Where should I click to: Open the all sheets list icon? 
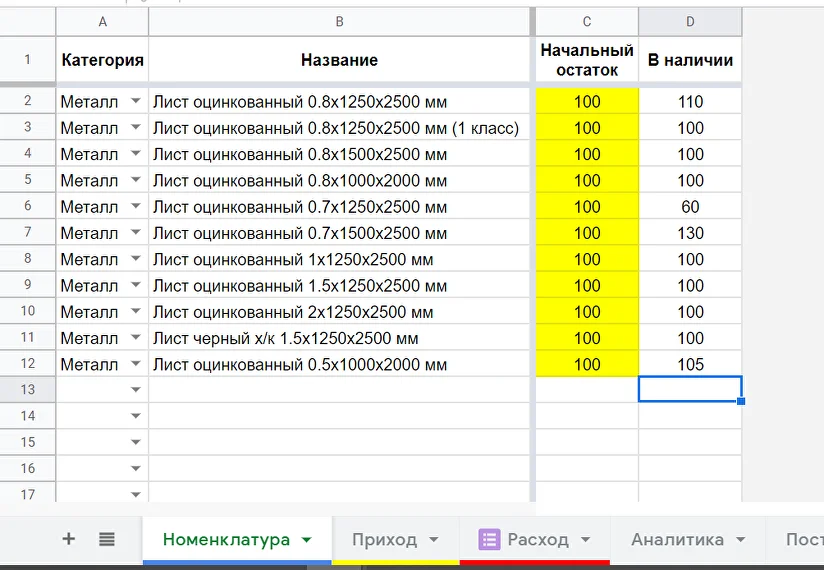coord(107,539)
